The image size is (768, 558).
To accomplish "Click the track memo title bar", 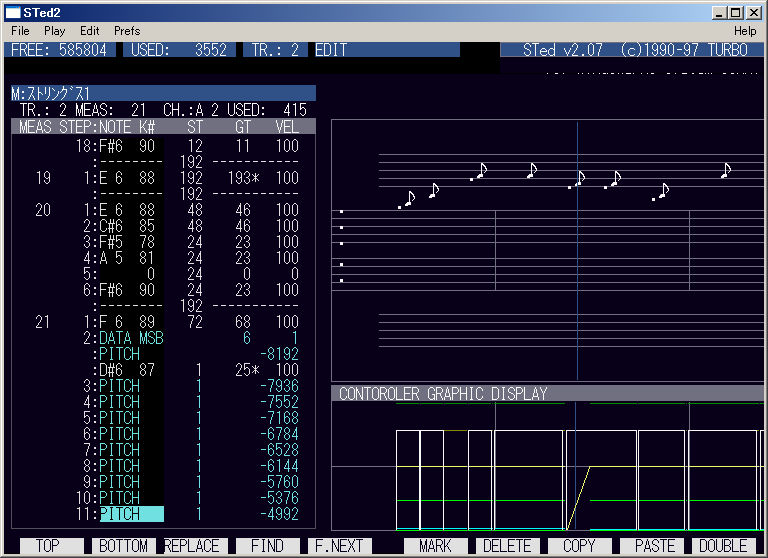I will pyautogui.click(x=164, y=93).
